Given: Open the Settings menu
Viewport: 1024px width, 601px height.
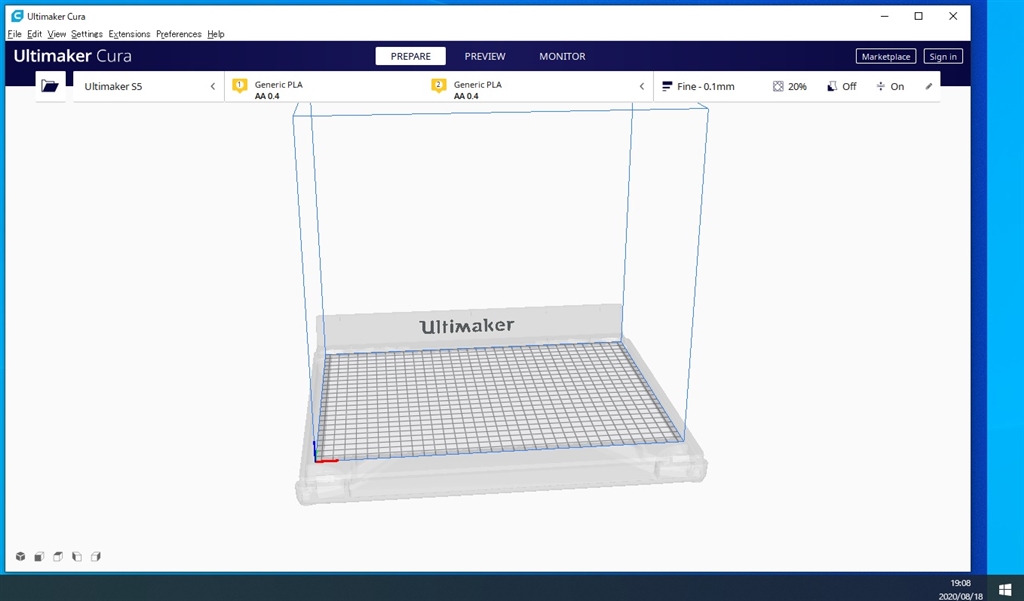Looking at the screenshot, I should [x=87, y=34].
